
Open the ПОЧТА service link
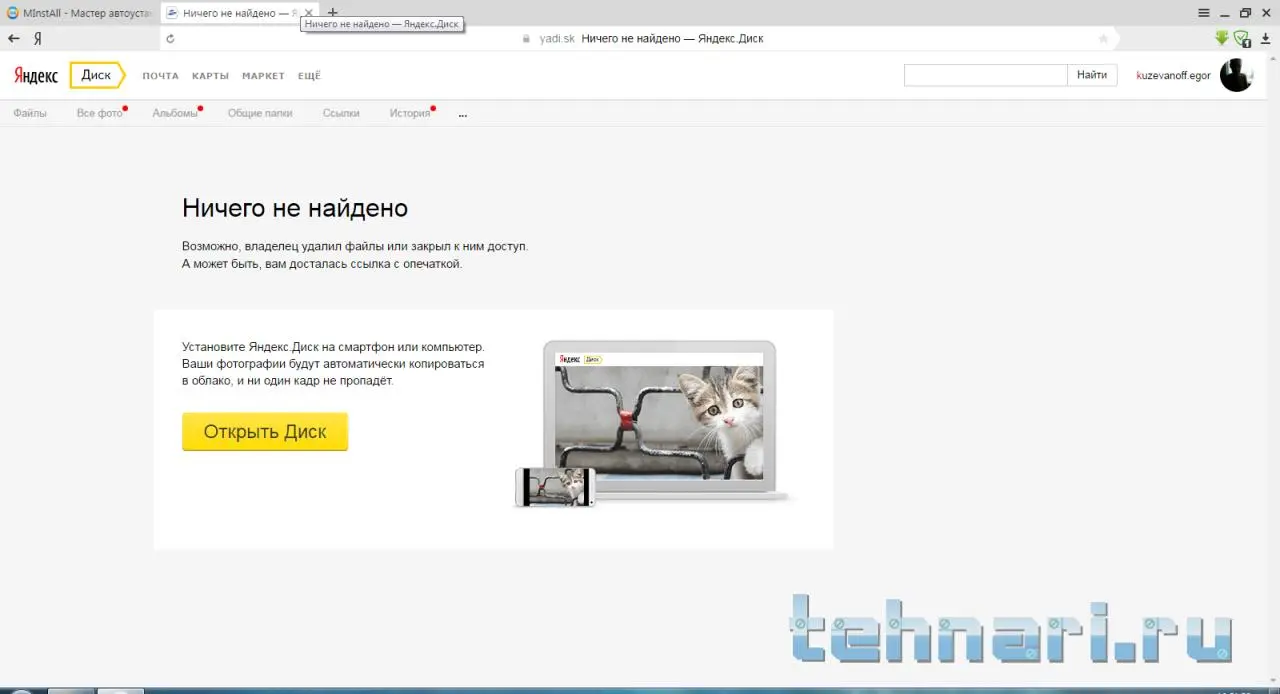point(160,76)
